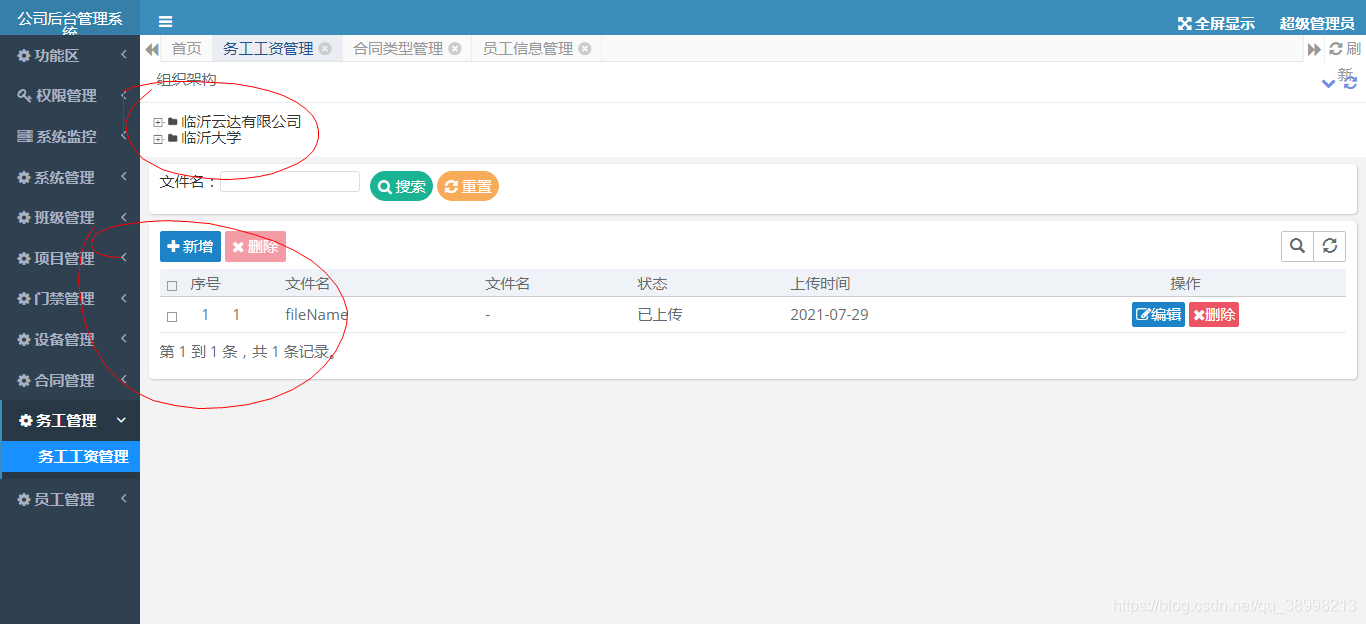Open the 超级管理员 user menu
1366x624 pixels.
1317,23
